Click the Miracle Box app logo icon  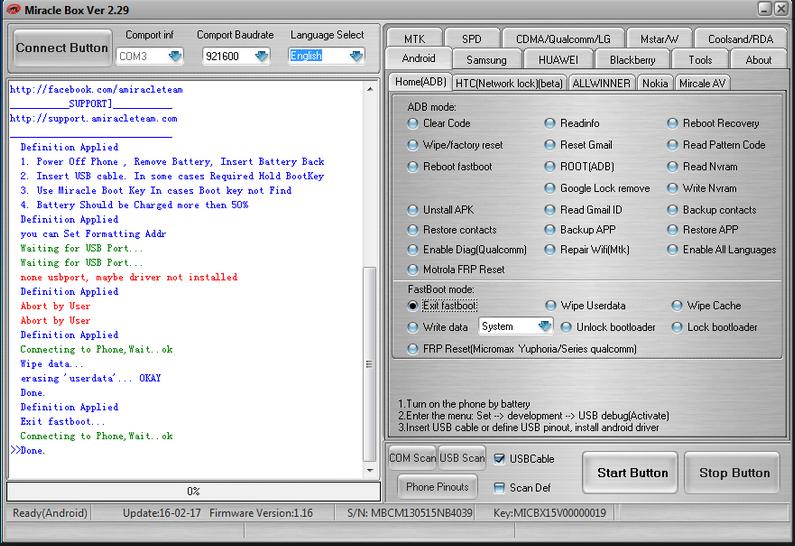(x=13, y=9)
